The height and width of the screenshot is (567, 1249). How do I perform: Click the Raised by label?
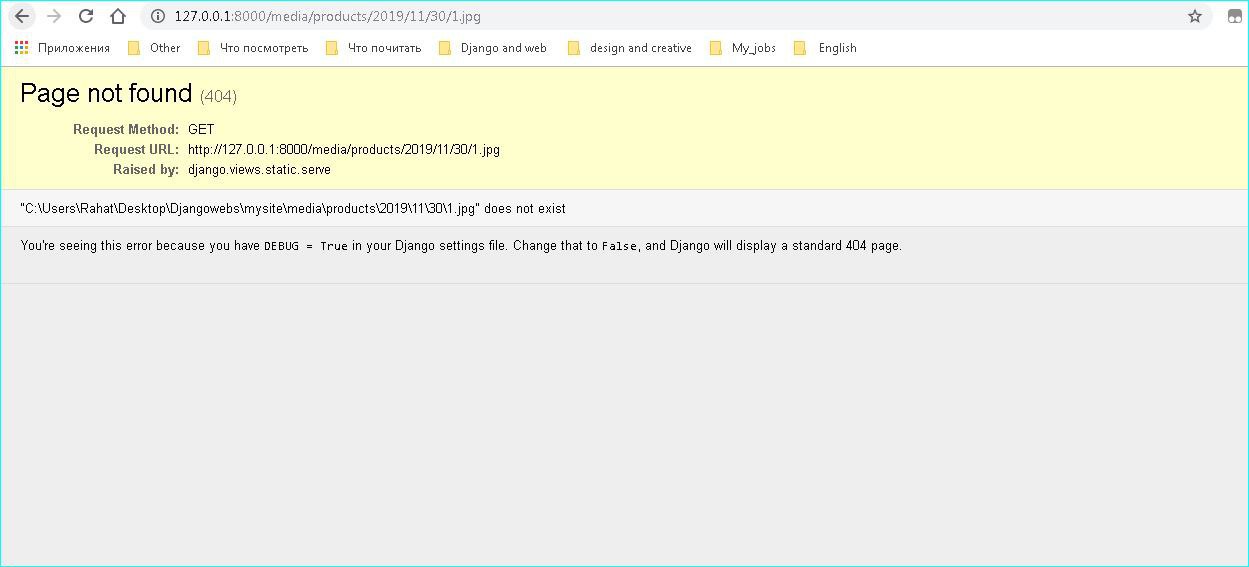146,170
